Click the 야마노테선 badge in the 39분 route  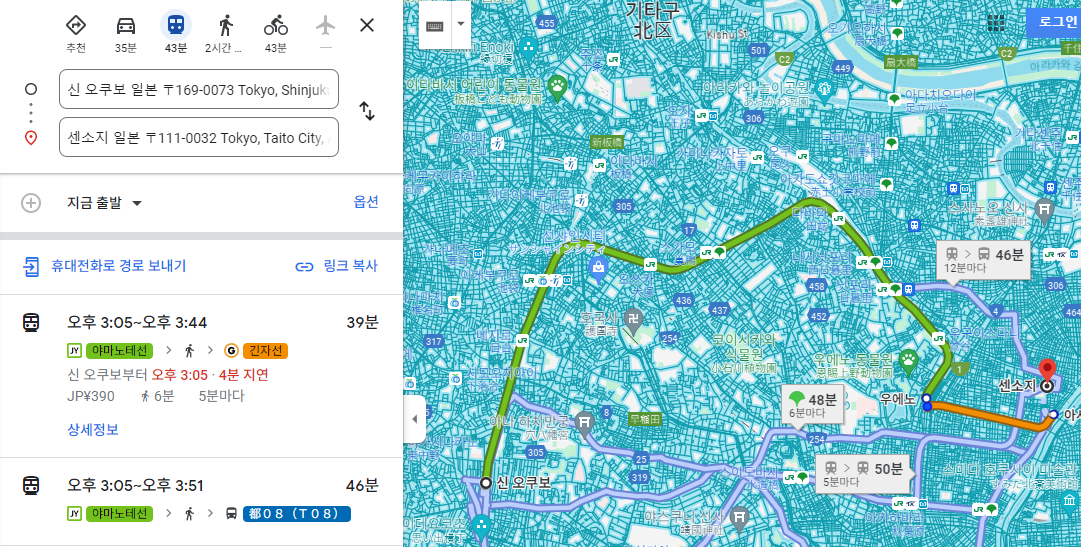[119, 351]
